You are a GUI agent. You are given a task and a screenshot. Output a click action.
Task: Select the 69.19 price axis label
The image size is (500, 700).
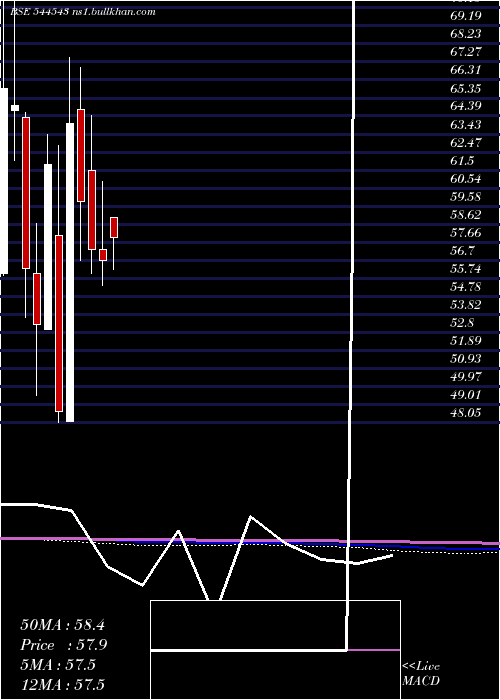466,16
